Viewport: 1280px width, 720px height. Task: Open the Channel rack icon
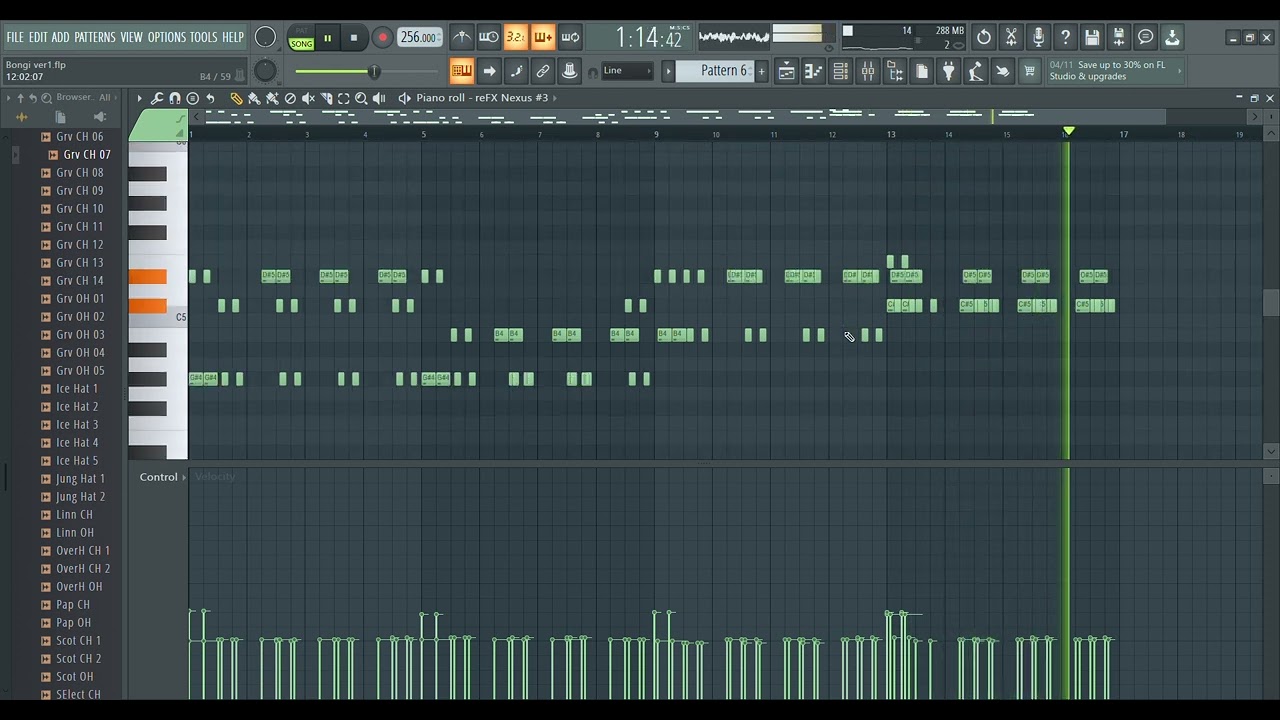click(x=840, y=70)
